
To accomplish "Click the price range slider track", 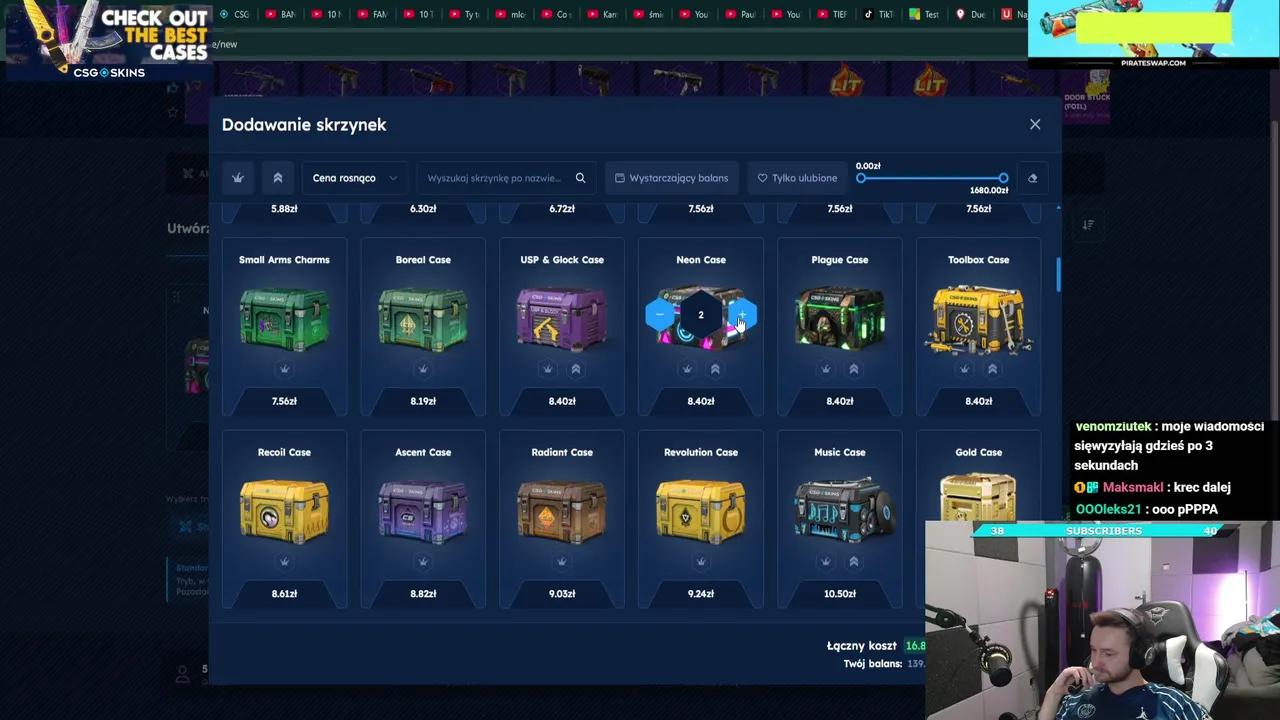I will 932,178.
